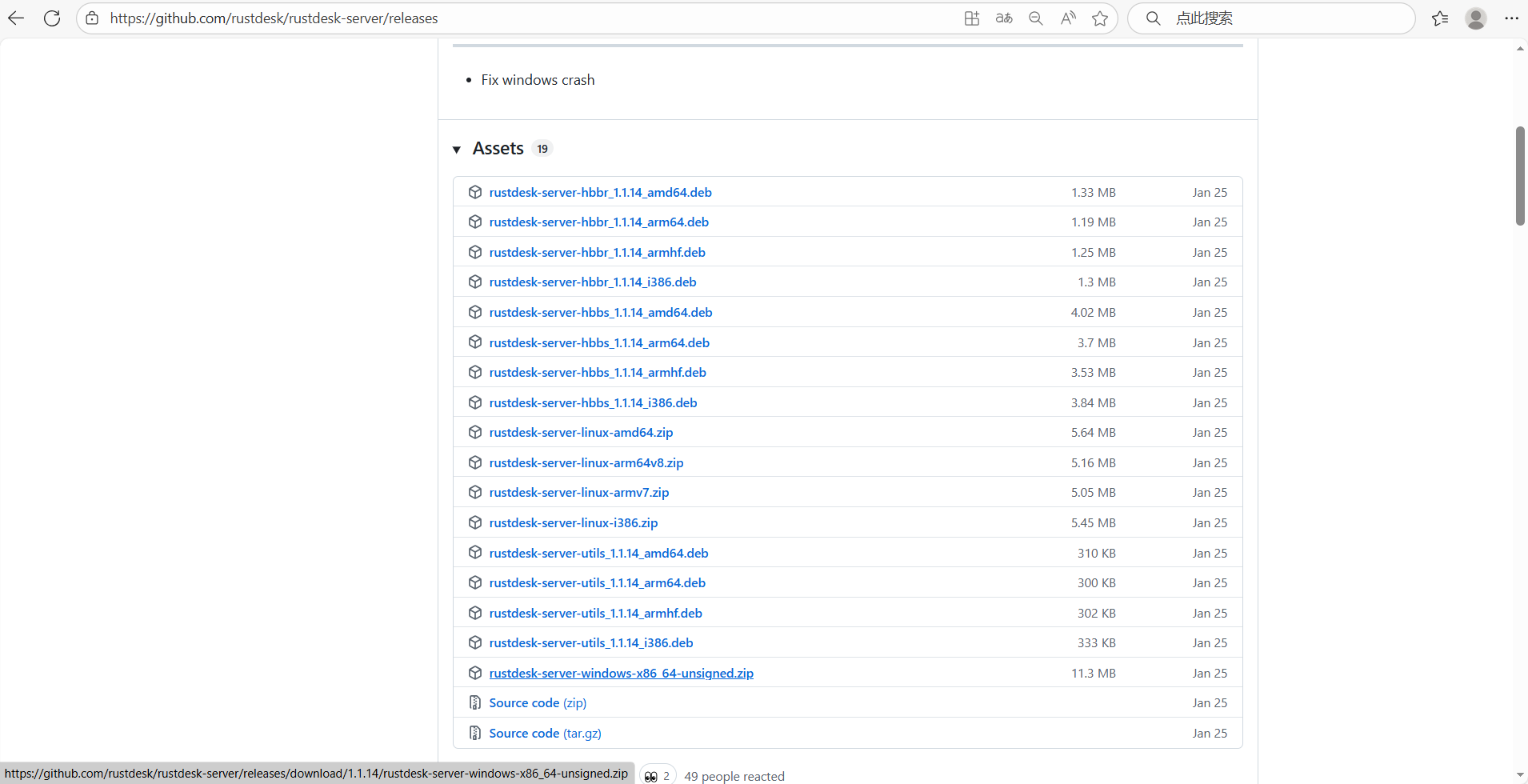Click package icon beside linux-arm64v8.zip
1528x784 pixels.
coord(475,462)
